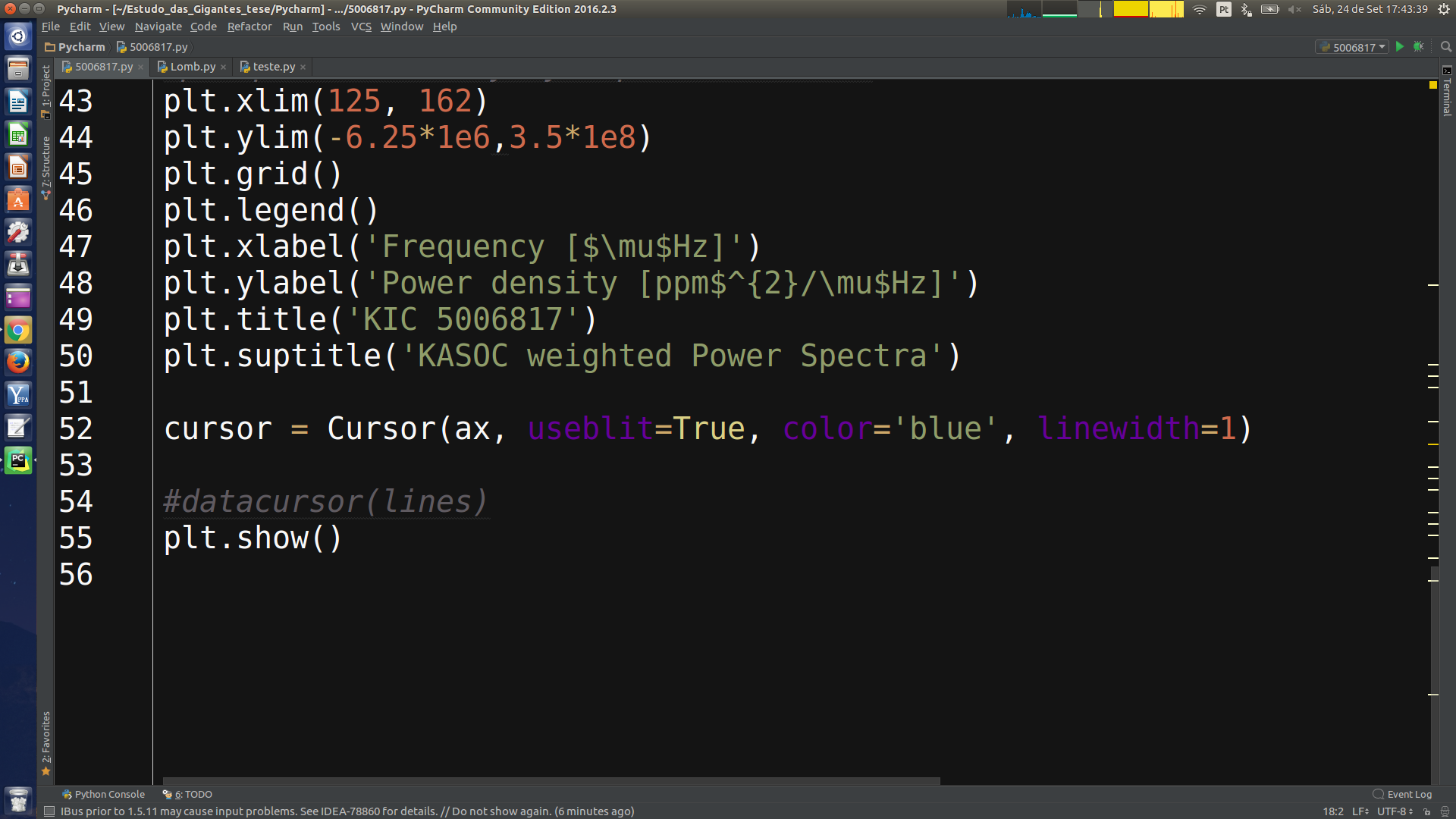This screenshot has height=819, width=1456.
Task: Open the system power session menu
Action: [x=1444, y=9]
